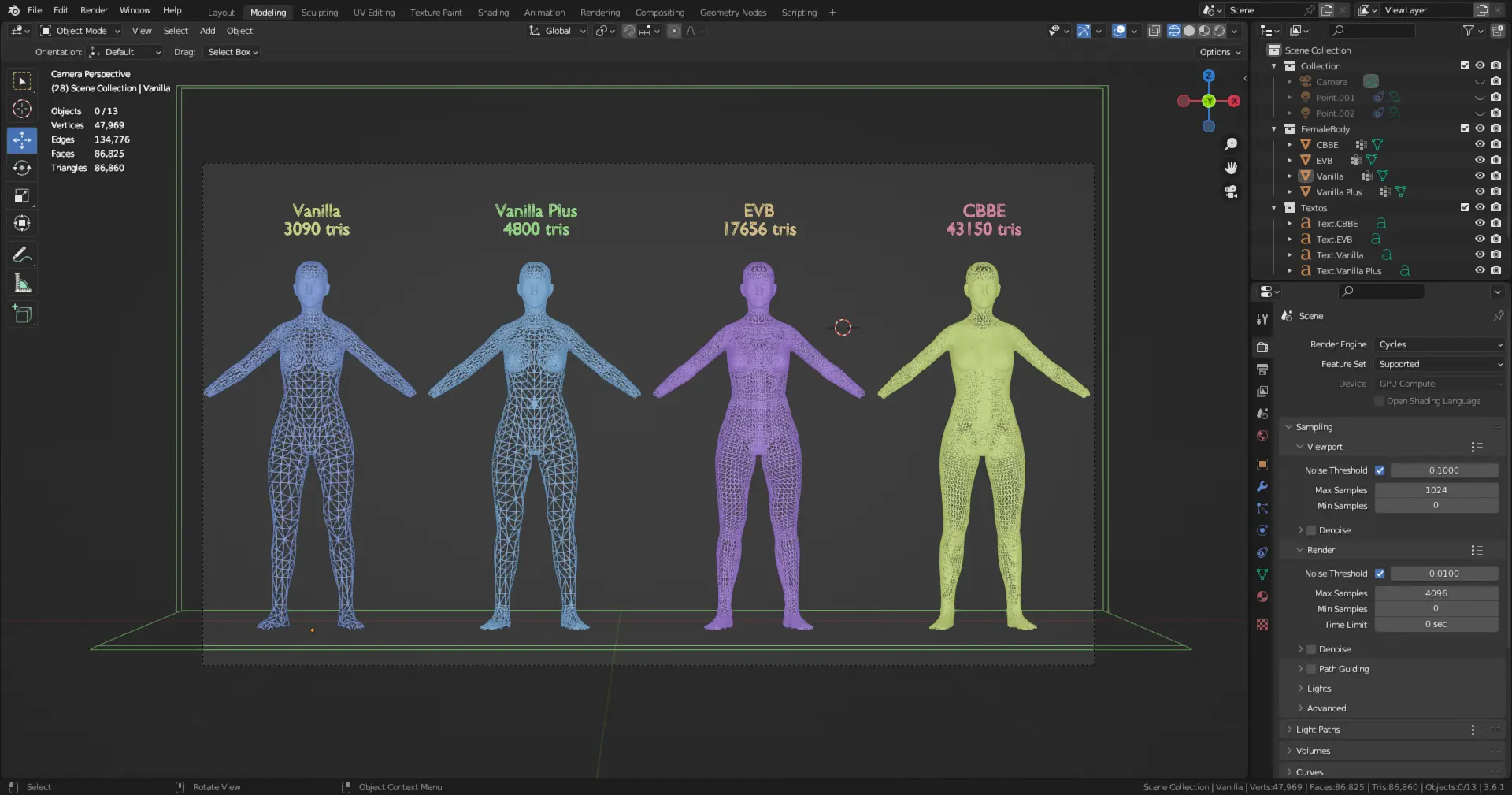Open the Output properties tab

click(1262, 369)
